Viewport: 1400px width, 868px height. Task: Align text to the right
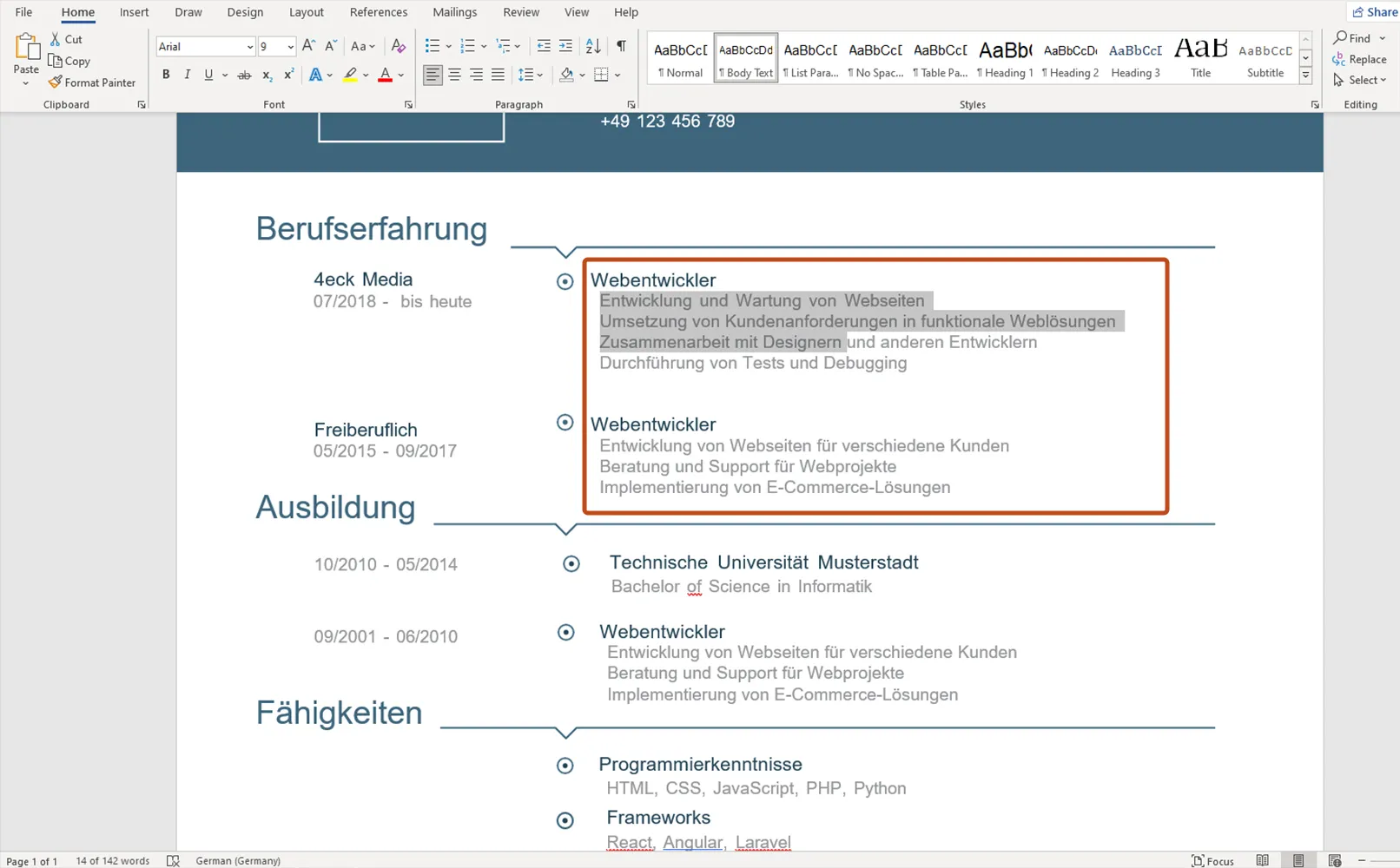coord(476,75)
